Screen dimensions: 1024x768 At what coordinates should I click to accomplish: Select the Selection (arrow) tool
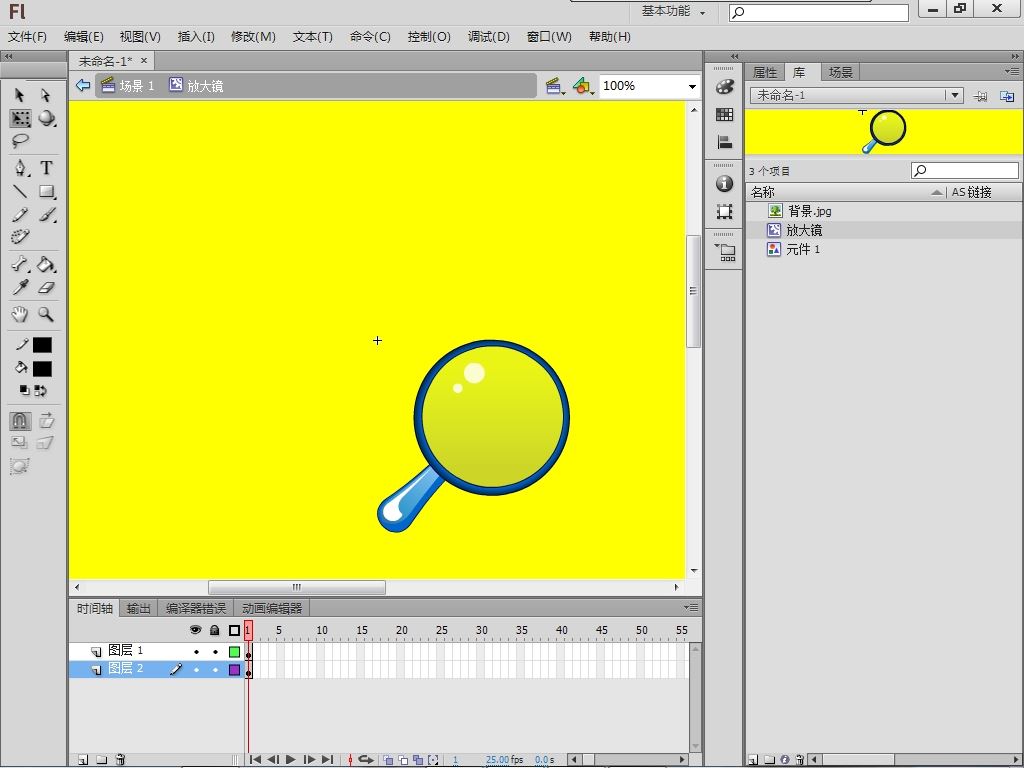[20, 95]
